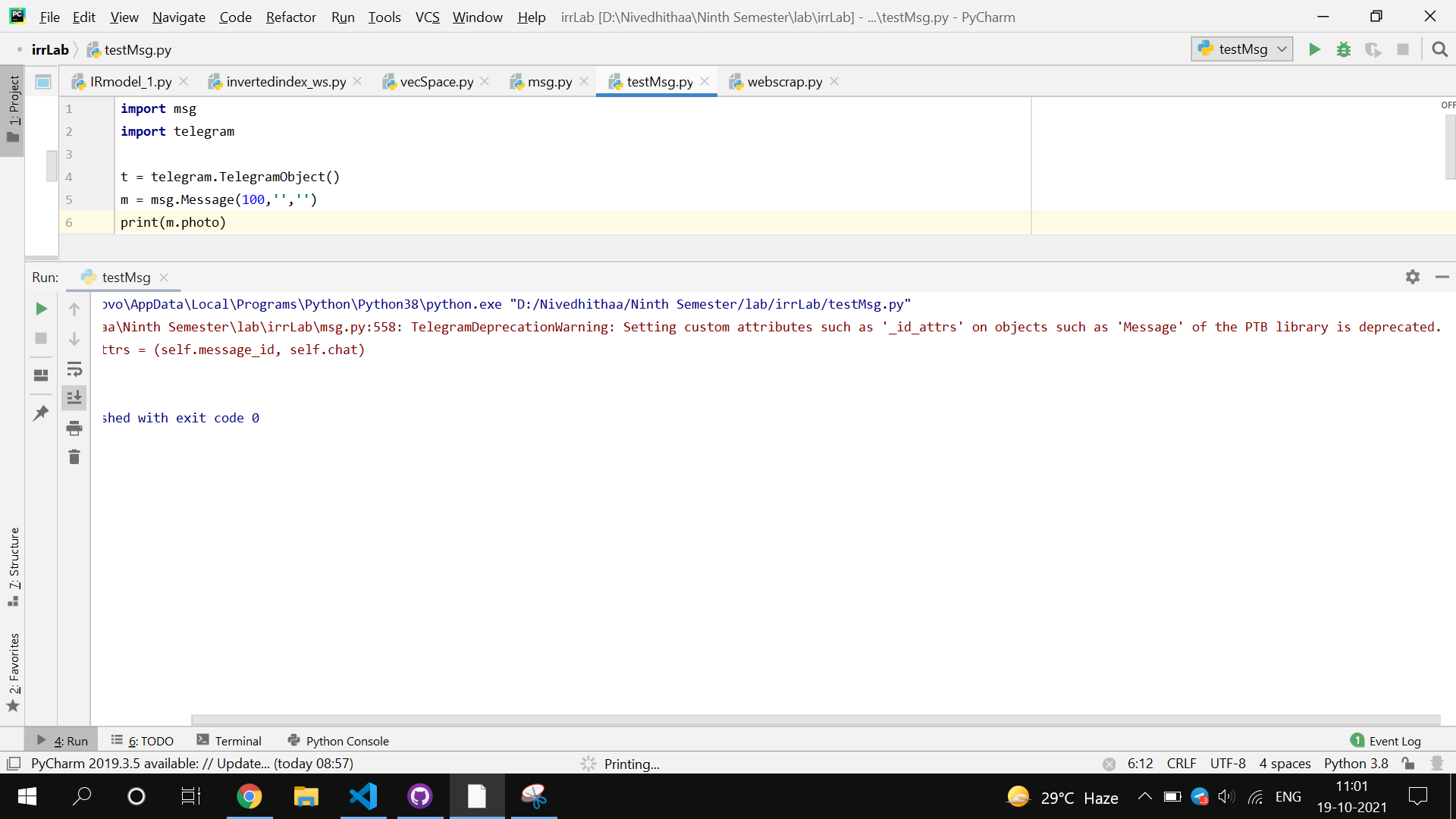Open Chrome from Windows taskbar

(249, 796)
